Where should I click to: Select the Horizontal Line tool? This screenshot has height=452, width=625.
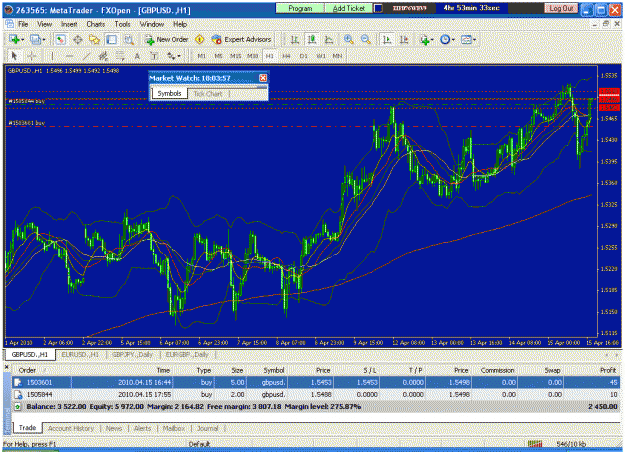click(x=69, y=56)
